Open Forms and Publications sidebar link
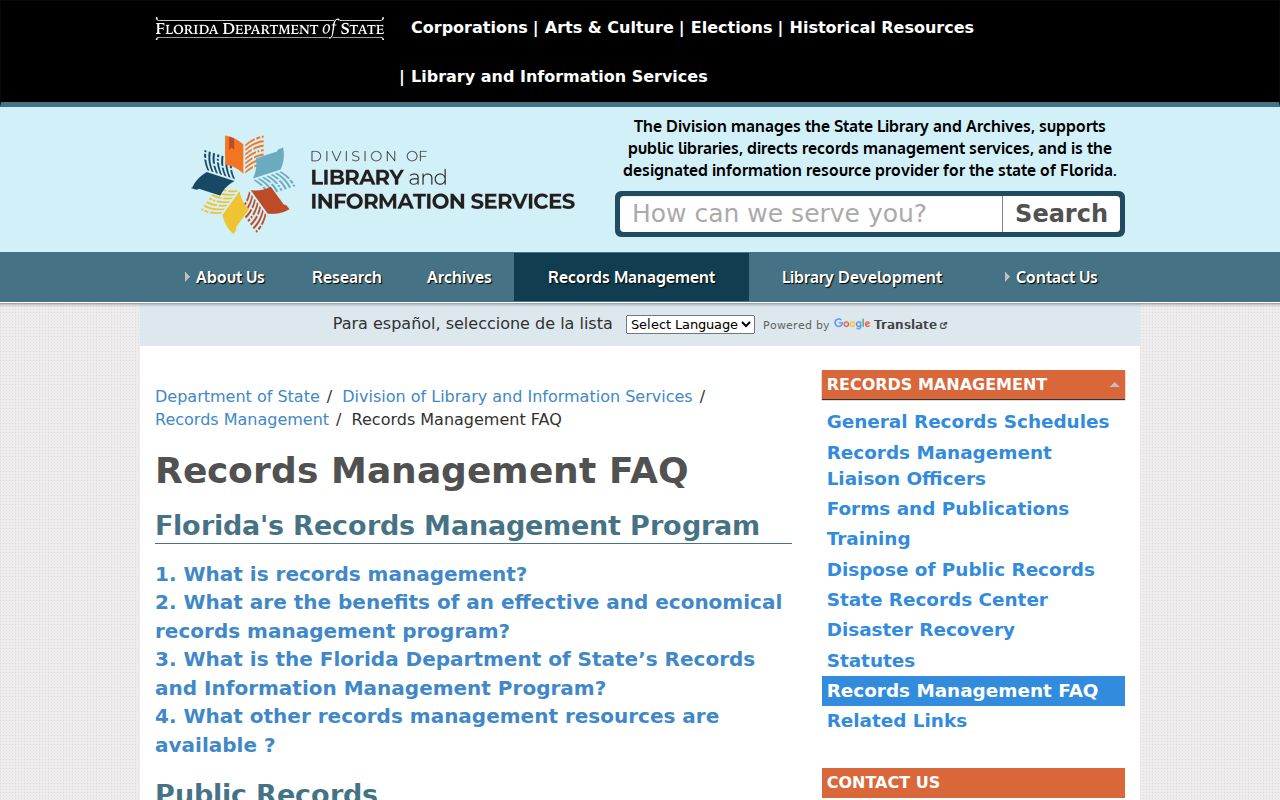Screen dimensions: 1280x800 tap(948, 508)
